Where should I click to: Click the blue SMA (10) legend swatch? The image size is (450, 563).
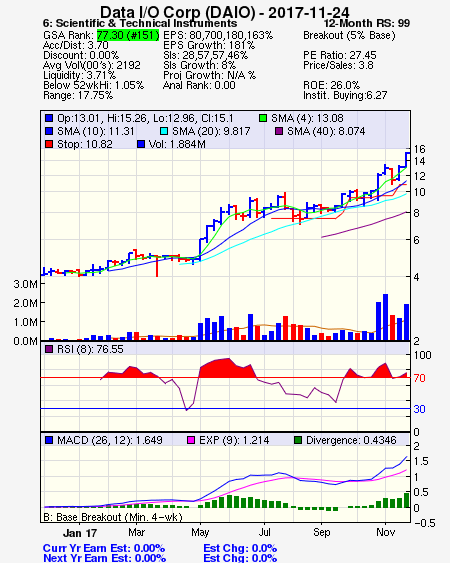click(x=49, y=131)
